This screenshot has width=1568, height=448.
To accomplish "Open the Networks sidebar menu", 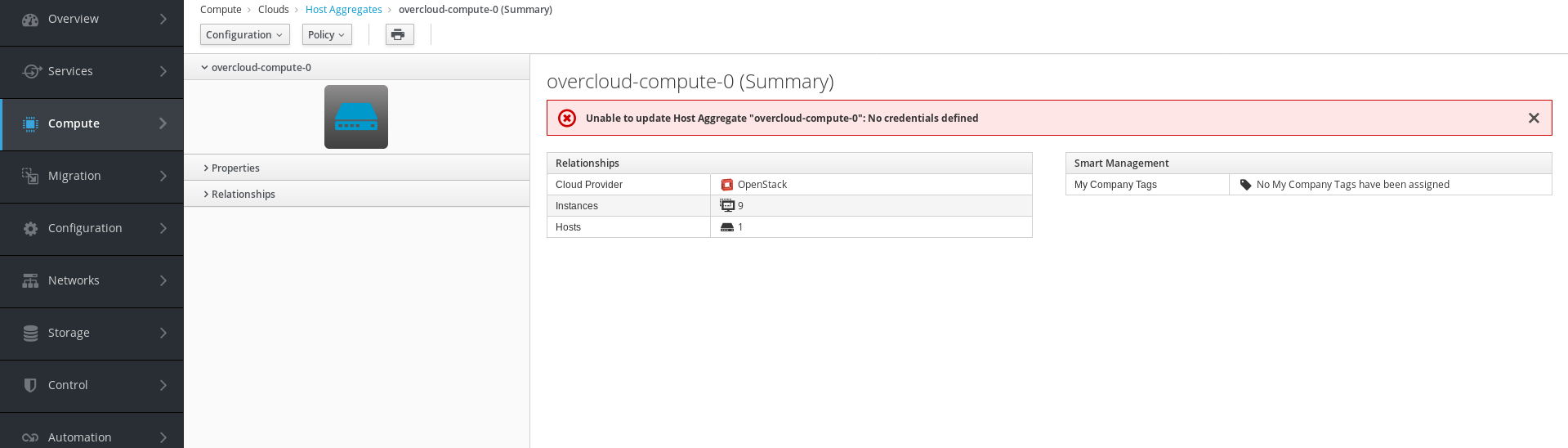I will coord(92,281).
